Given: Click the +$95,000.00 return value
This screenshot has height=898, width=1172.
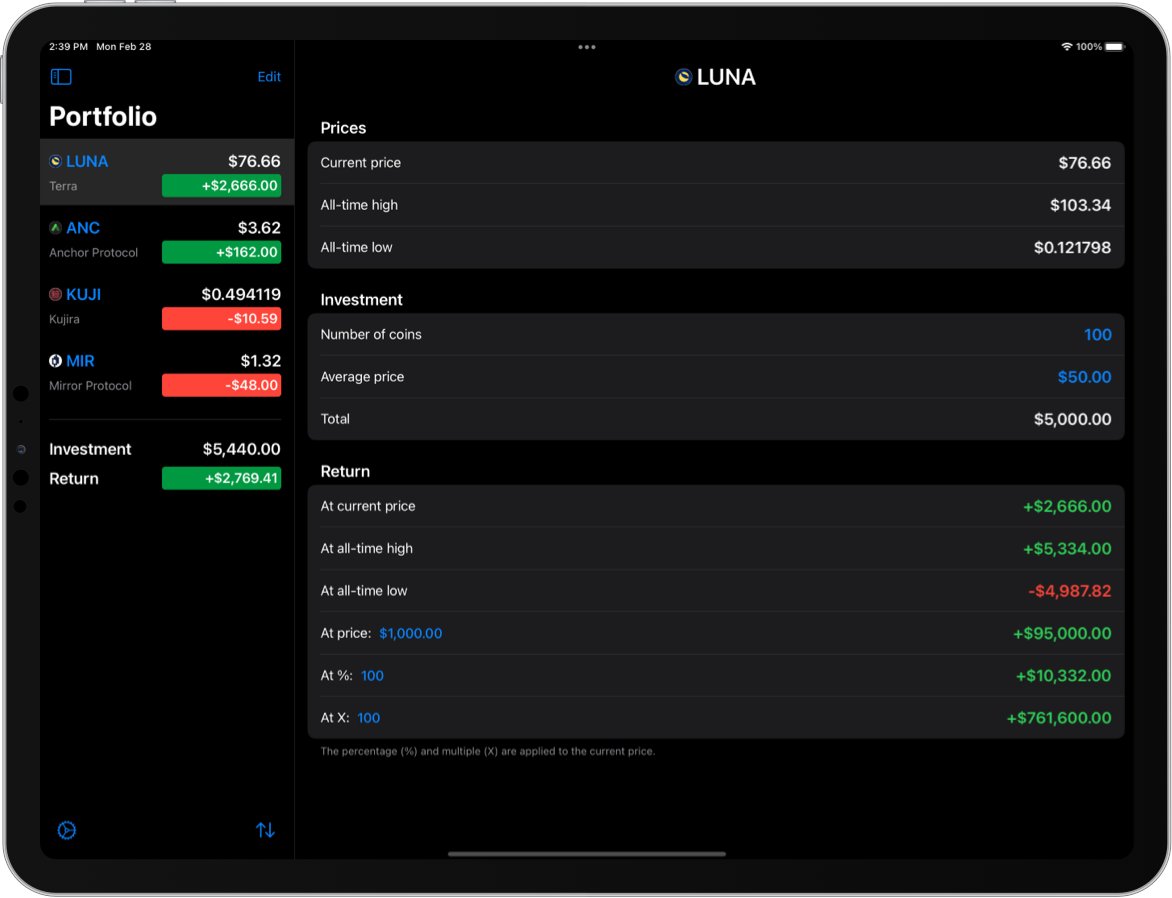Looking at the screenshot, I should (1062, 633).
